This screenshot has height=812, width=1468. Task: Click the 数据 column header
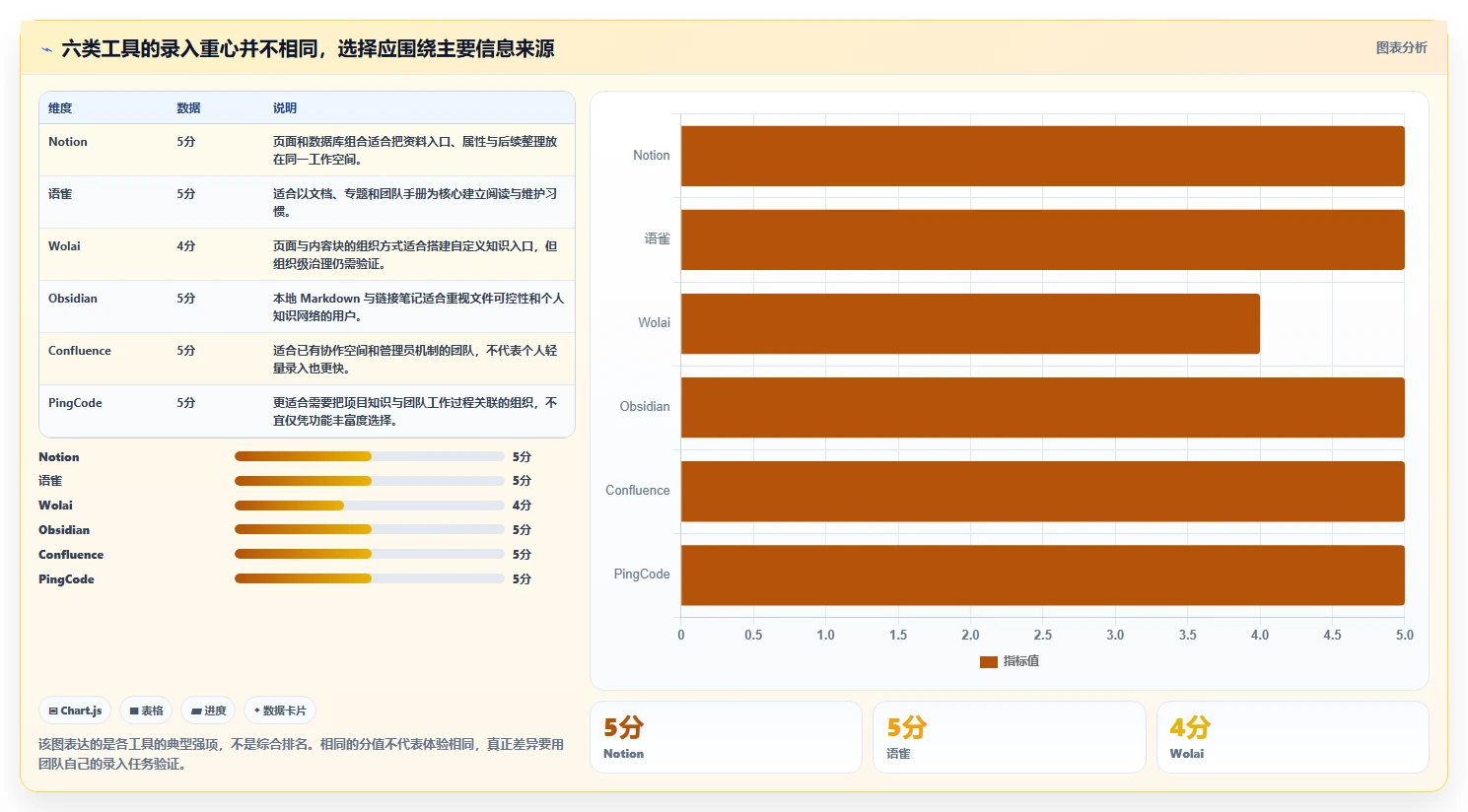[x=188, y=108]
